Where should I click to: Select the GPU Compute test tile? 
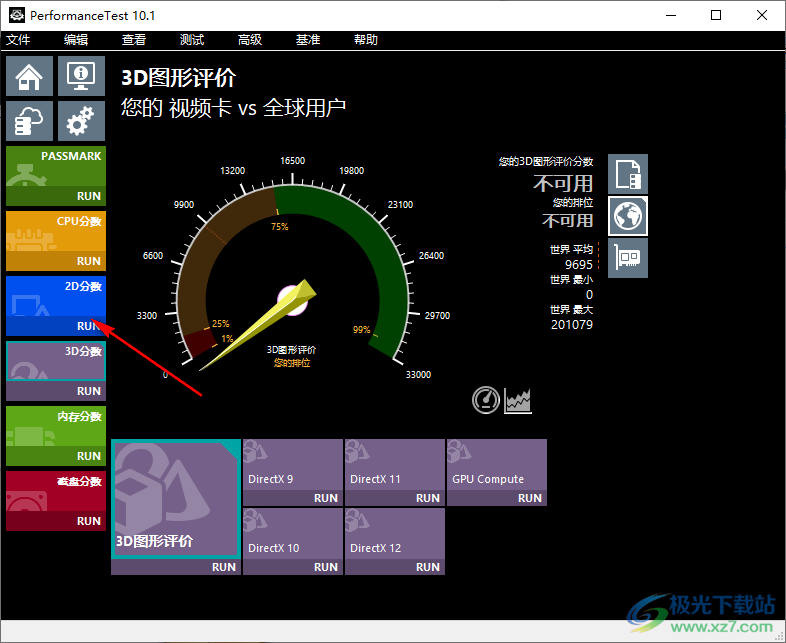[497, 465]
